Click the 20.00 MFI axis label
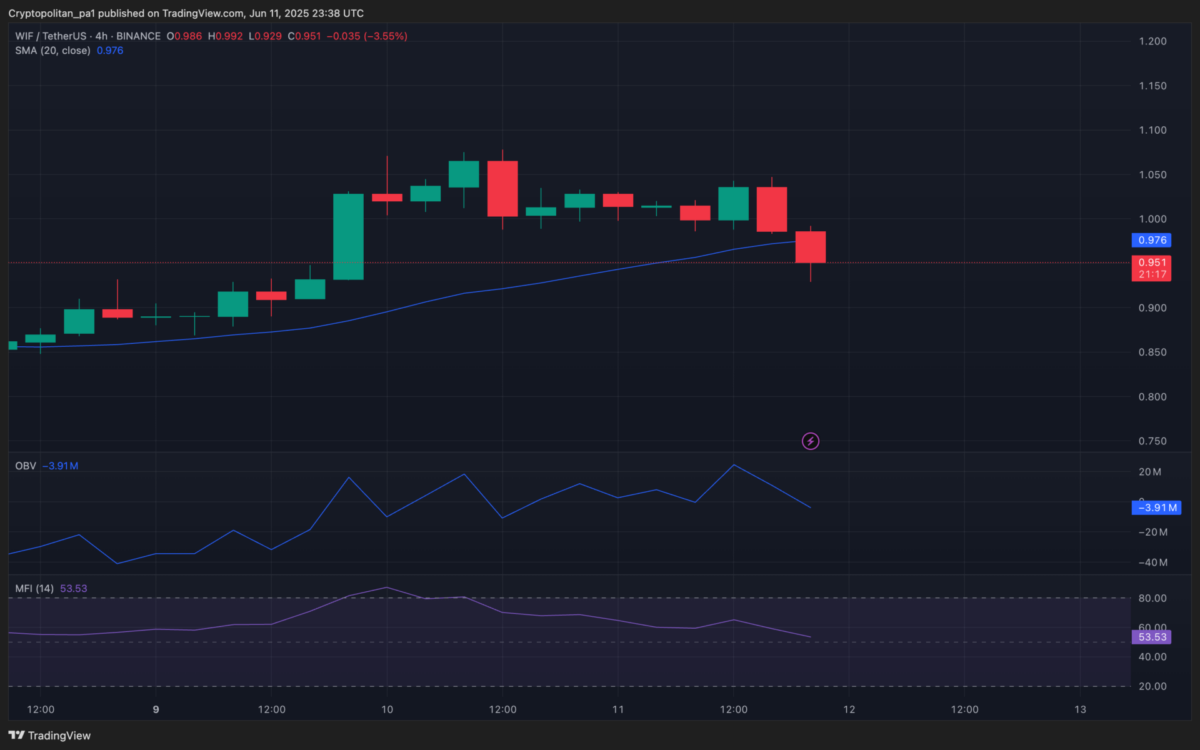1200x750 pixels. coord(1153,686)
